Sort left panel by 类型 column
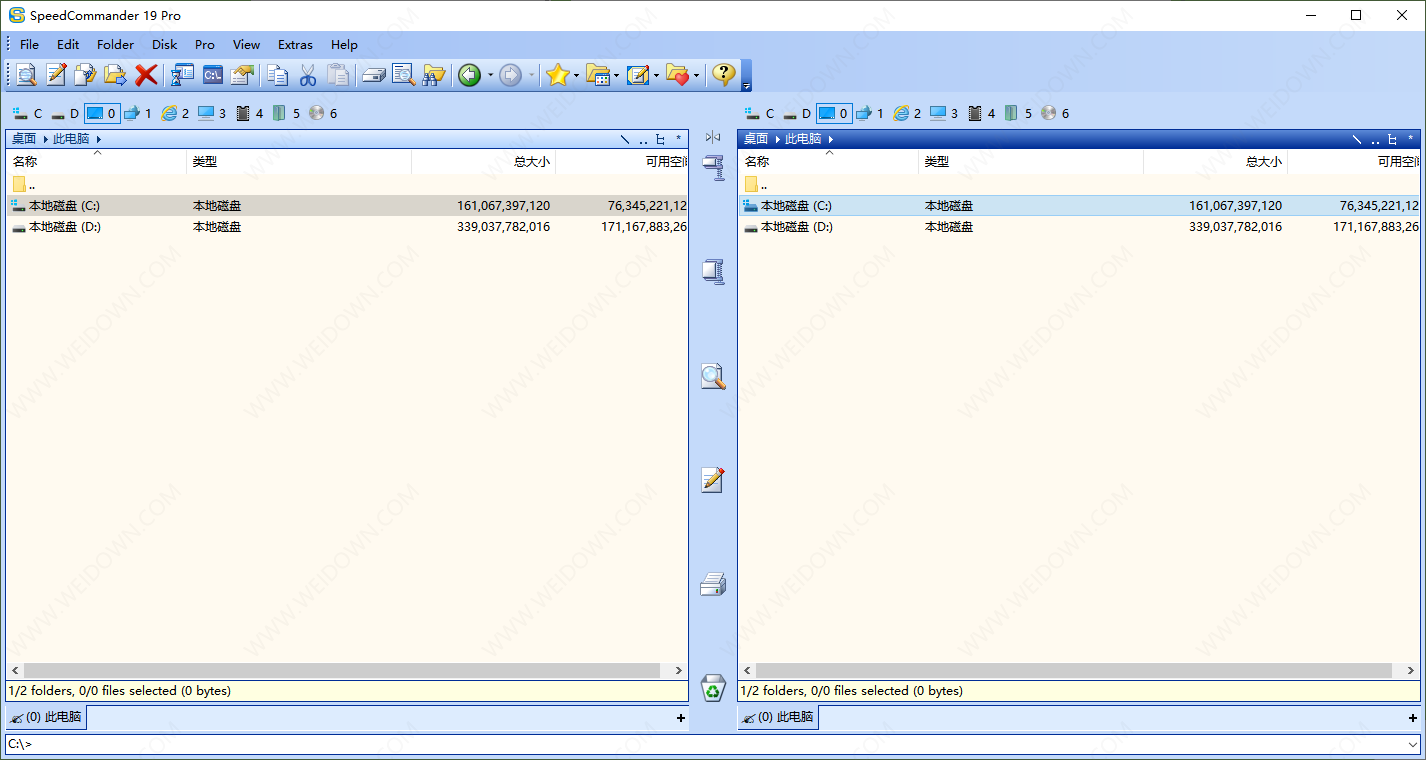1426x760 pixels. click(x=299, y=161)
